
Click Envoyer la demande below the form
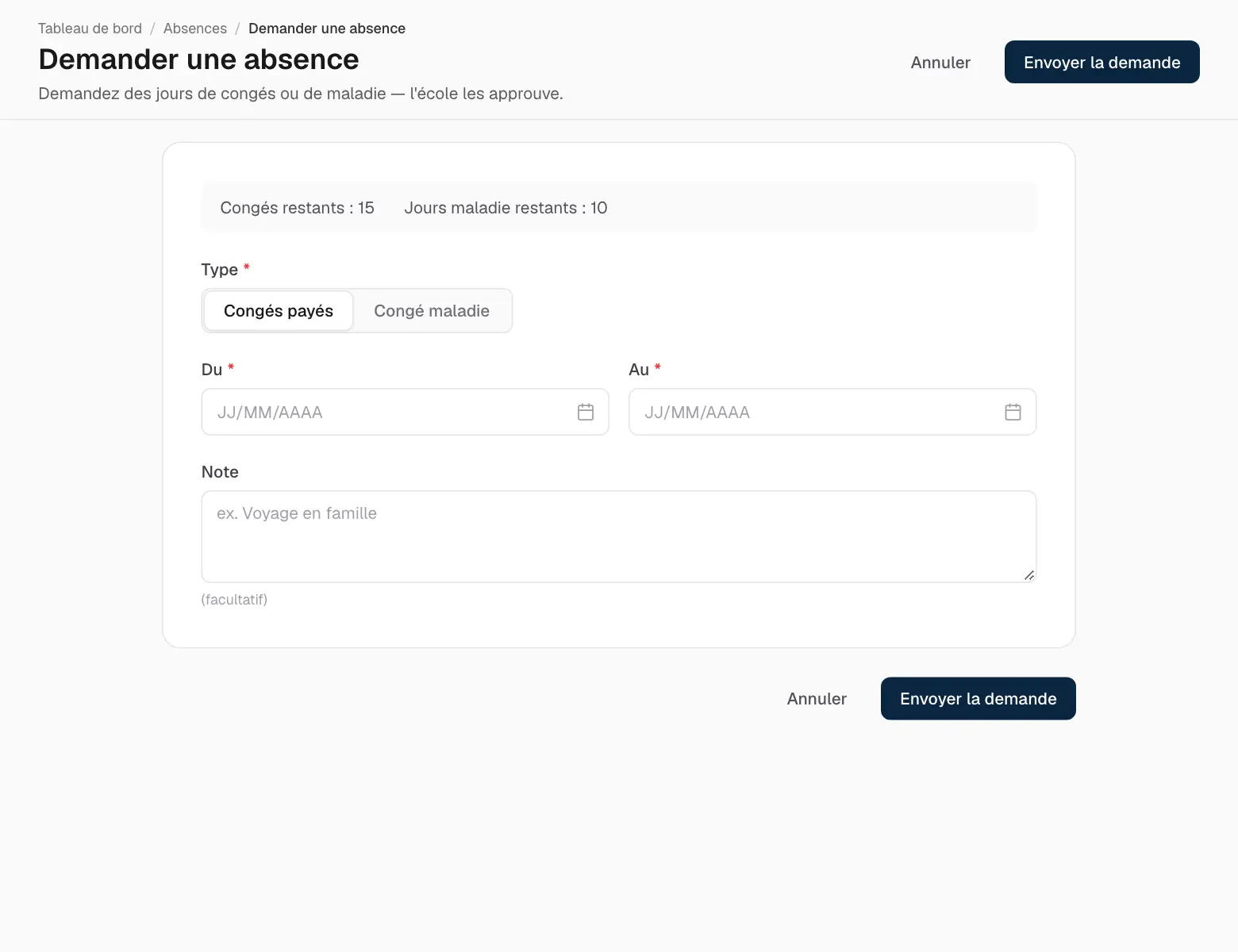pyautogui.click(x=978, y=698)
